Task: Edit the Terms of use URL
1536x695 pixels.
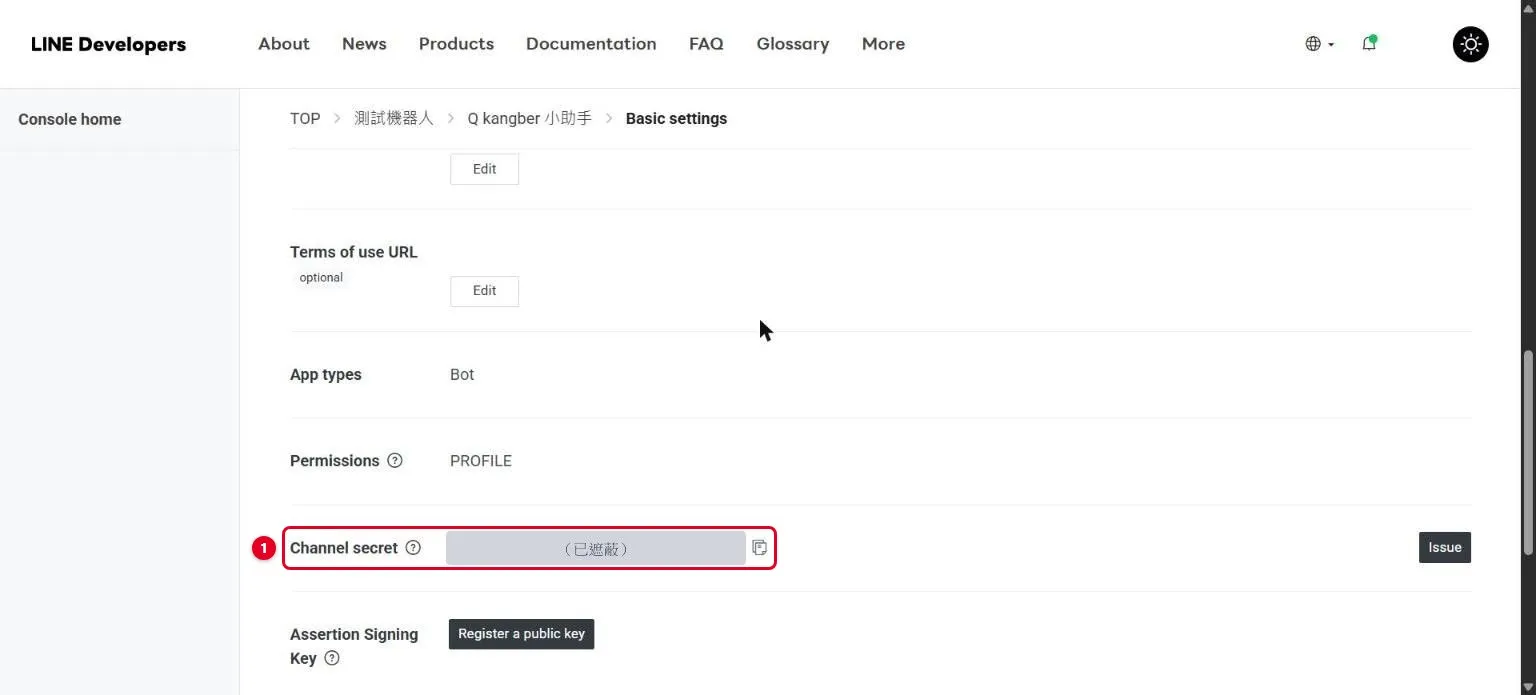Action: click(x=484, y=291)
